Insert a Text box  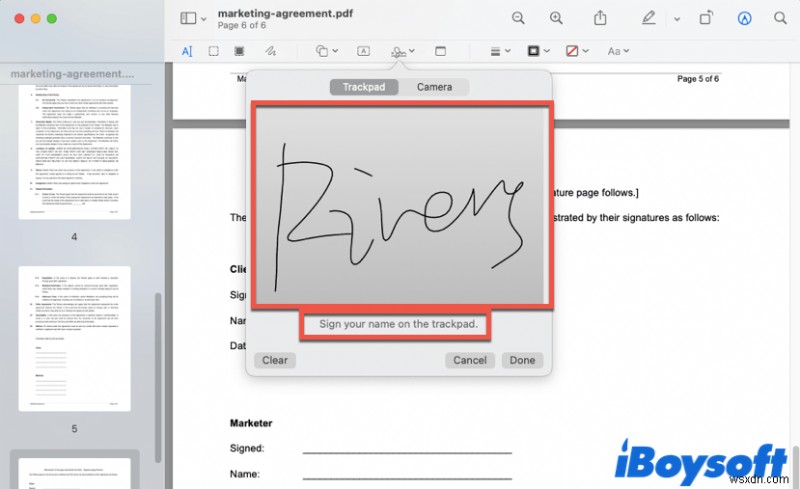[363, 51]
